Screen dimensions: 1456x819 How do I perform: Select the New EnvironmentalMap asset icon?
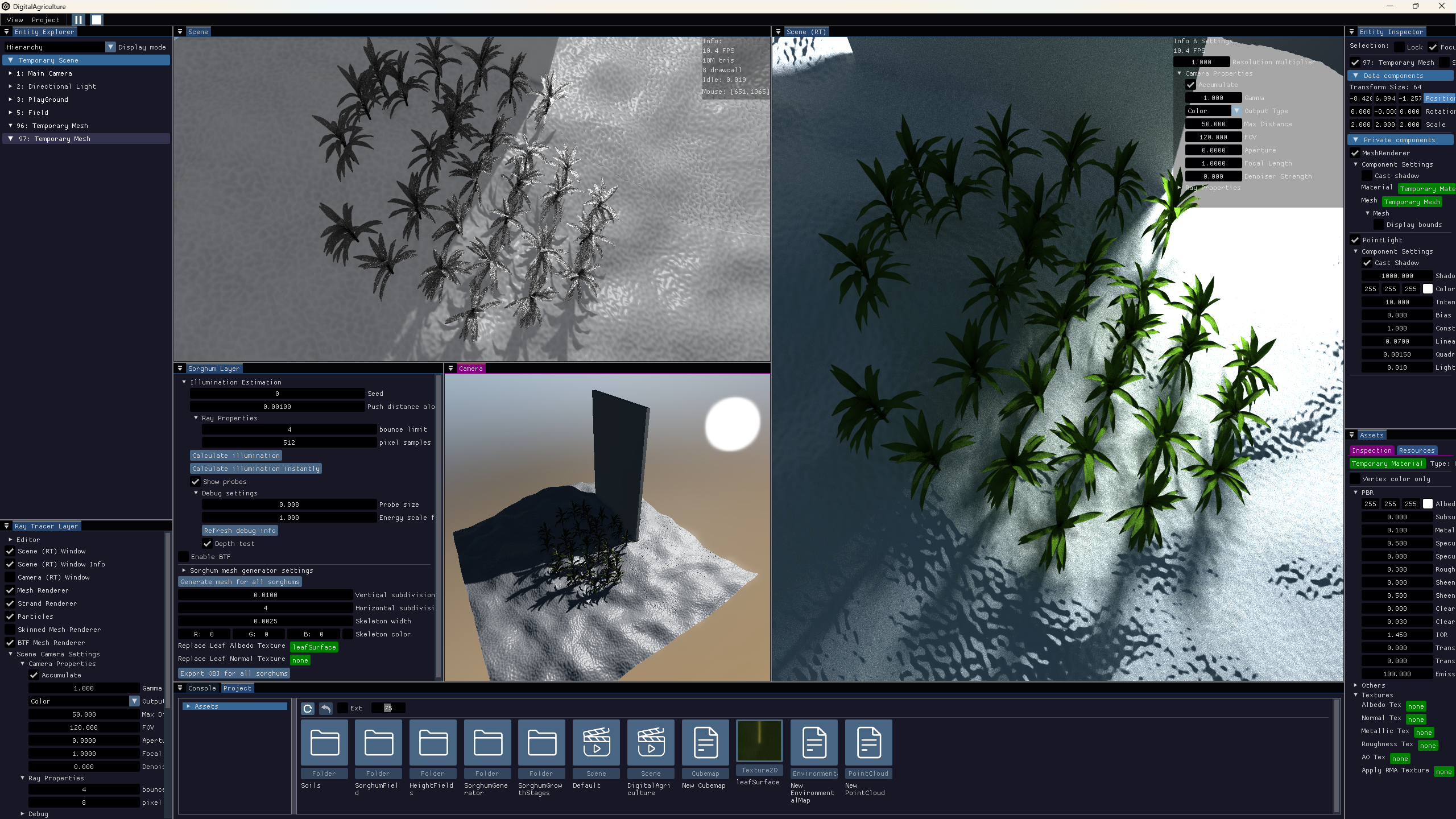coord(814,742)
